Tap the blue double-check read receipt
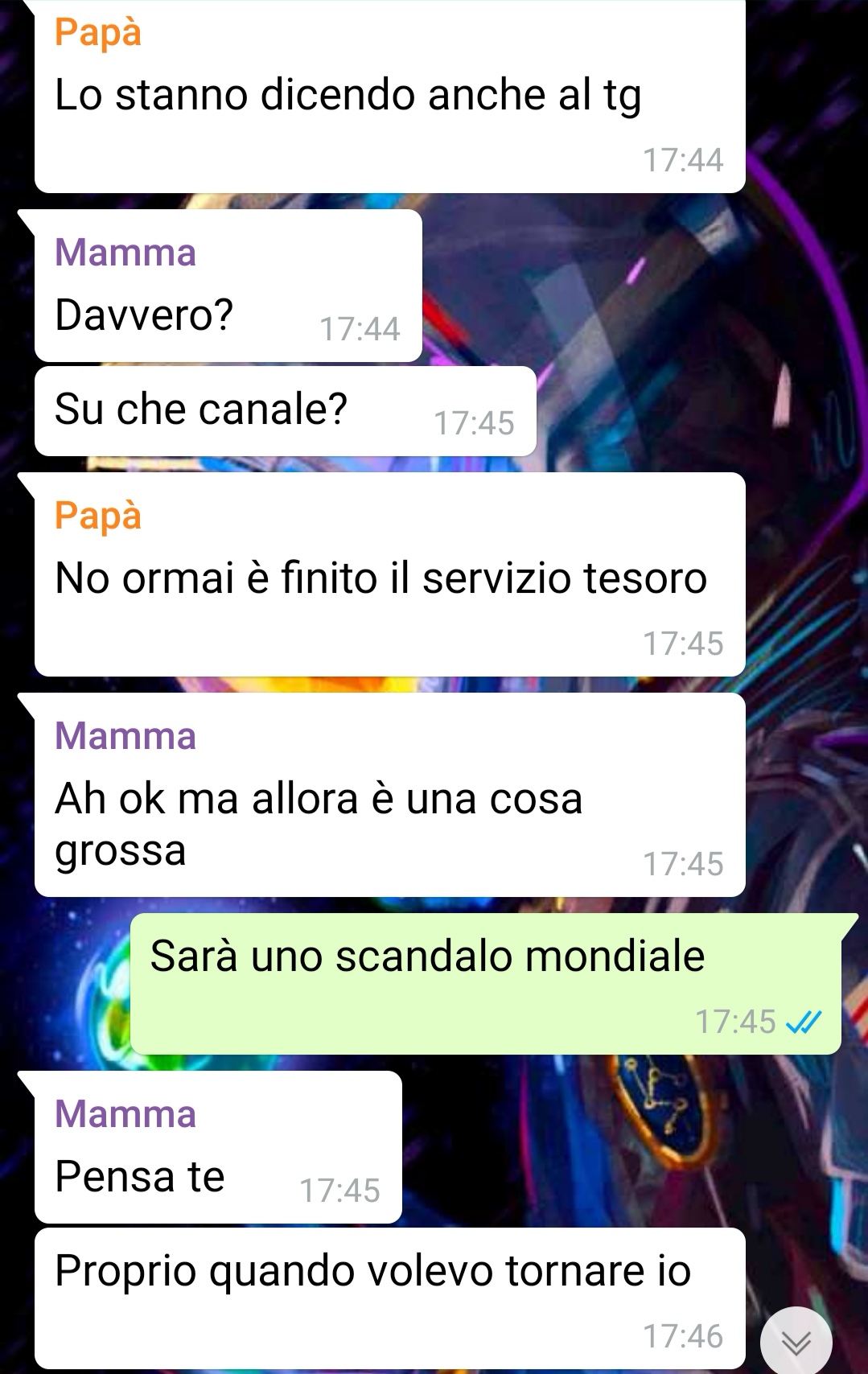 (803, 1022)
